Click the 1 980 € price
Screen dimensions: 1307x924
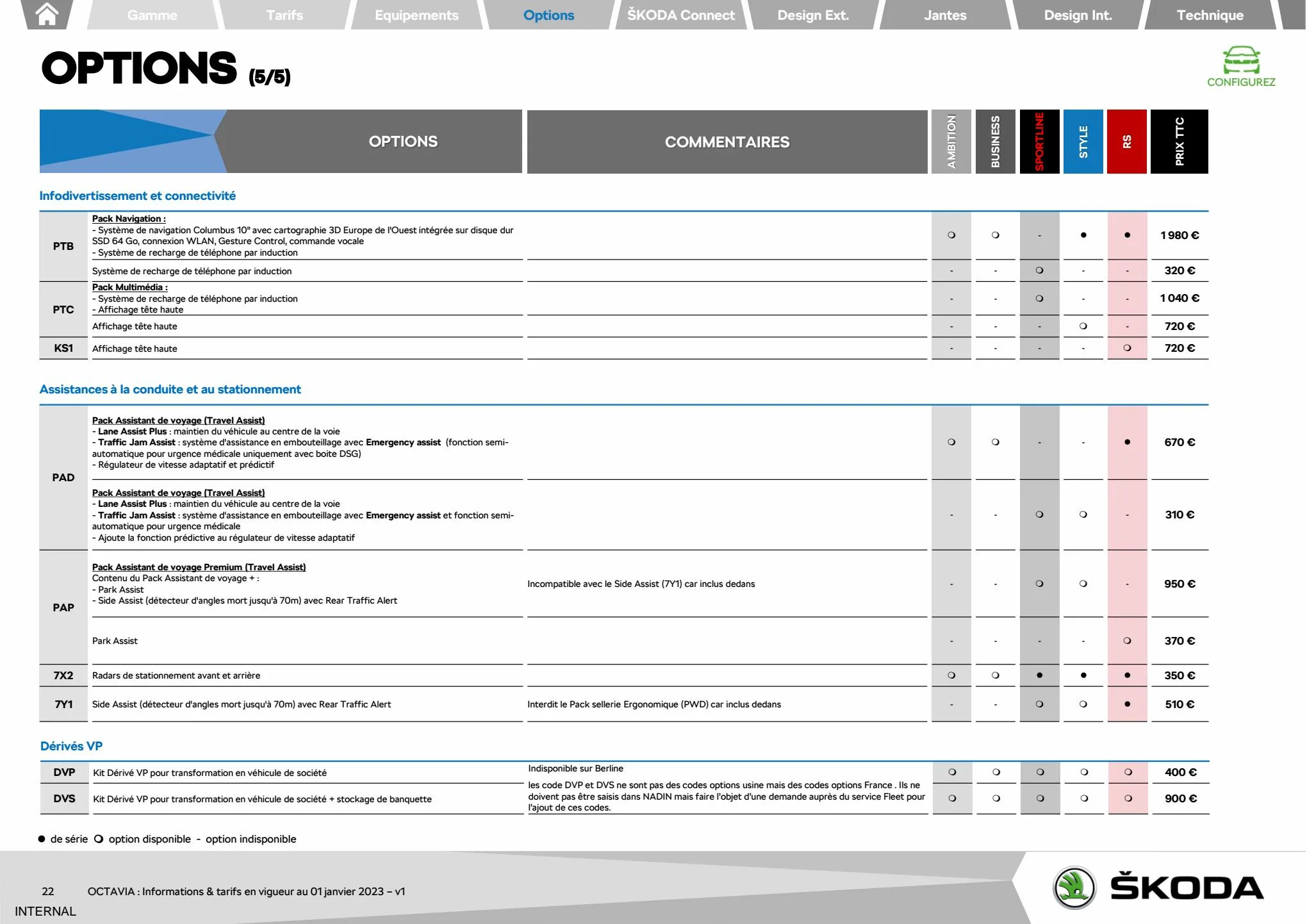click(x=1180, y=235)
